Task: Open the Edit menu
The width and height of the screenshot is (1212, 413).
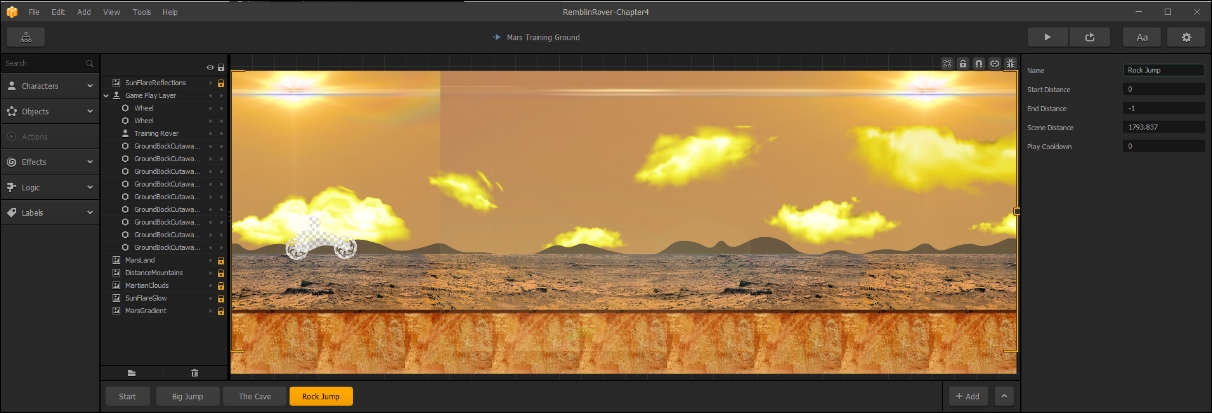Action: (x=59, y=12)
